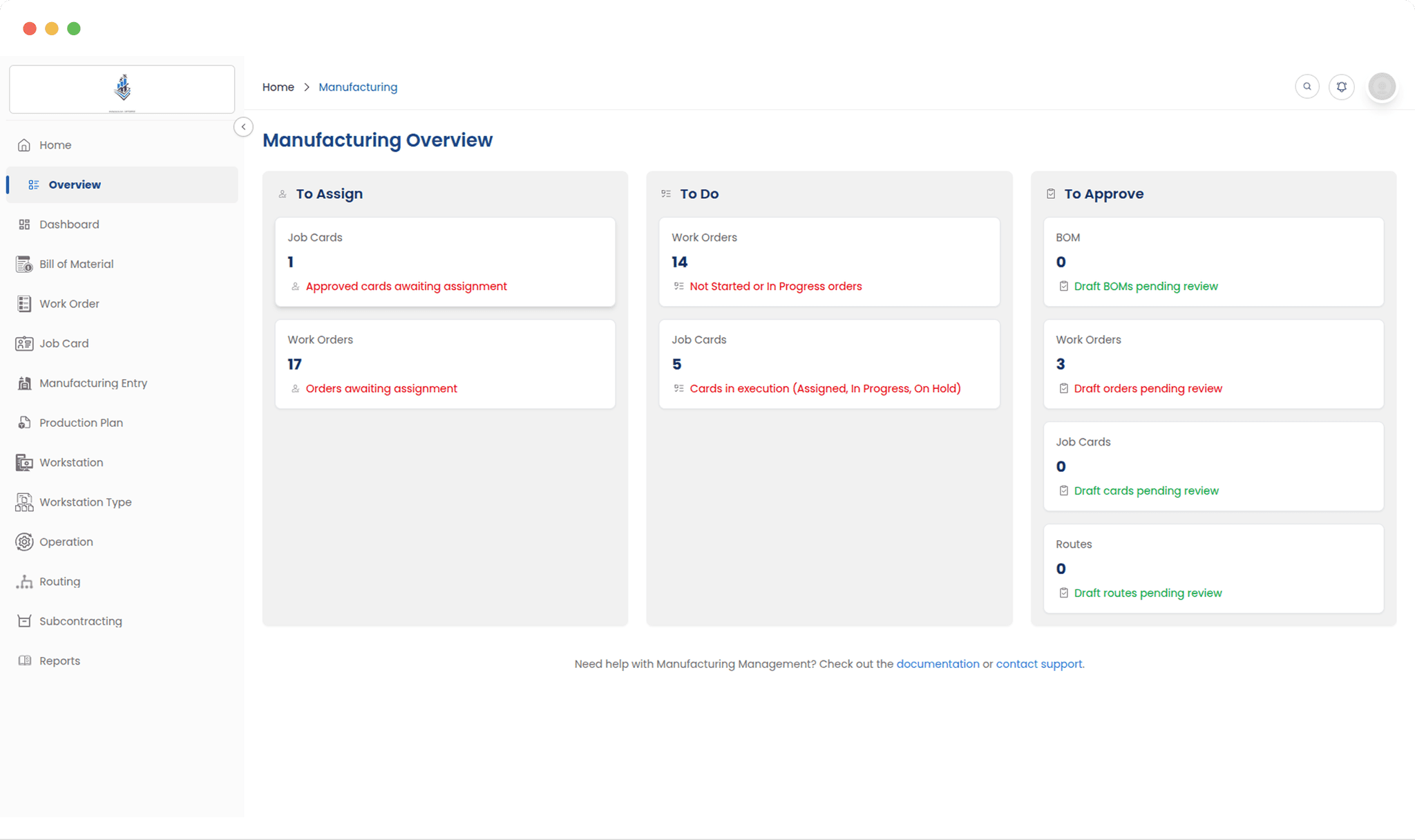Select Overview in the sidebar
The image size is (1415, 840).
click(x=75, y=184)
